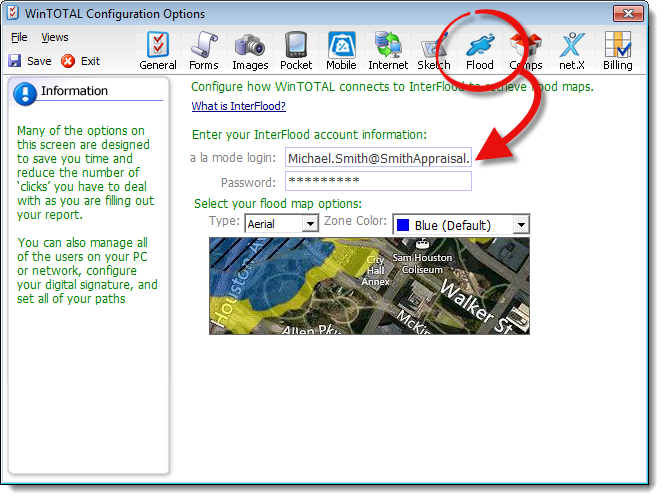
Task: Close the WinTOTAL Configuration Options window
Action: (628, 14)
